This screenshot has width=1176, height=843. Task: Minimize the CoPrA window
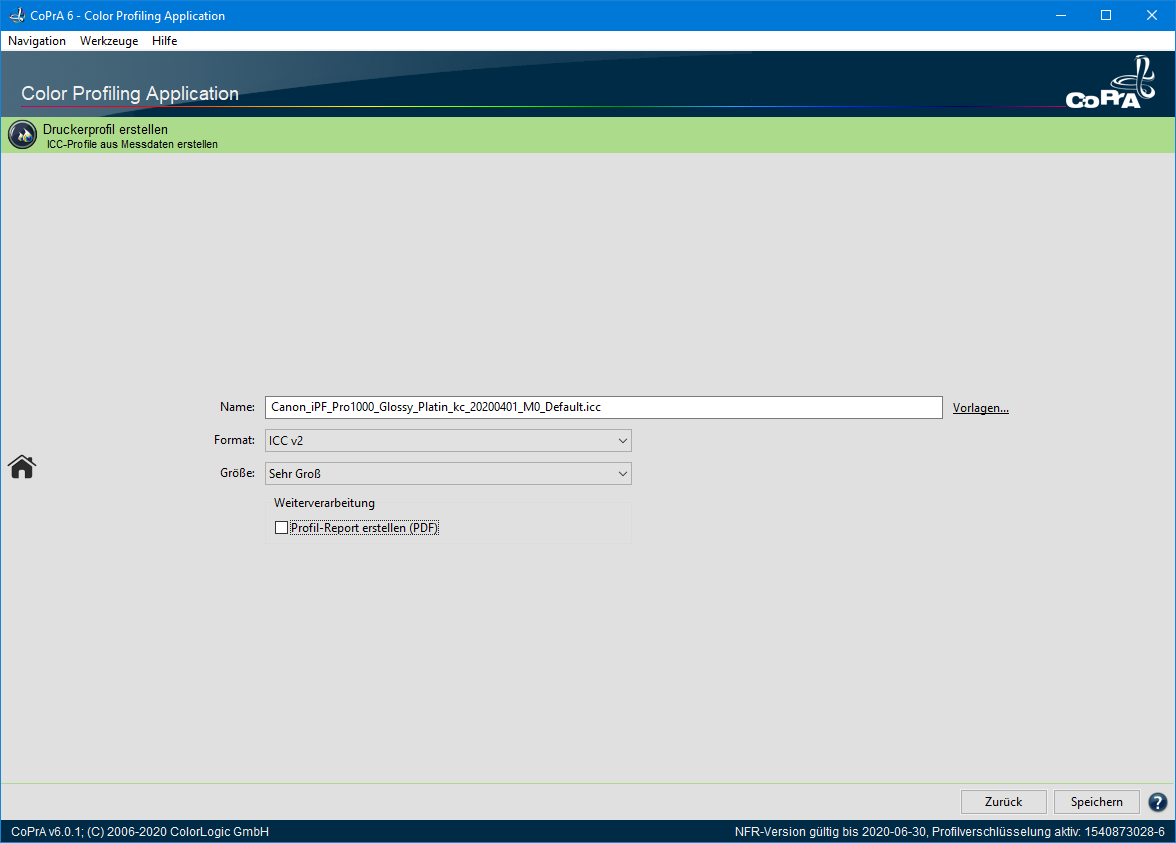click(x=1060, y=15)
